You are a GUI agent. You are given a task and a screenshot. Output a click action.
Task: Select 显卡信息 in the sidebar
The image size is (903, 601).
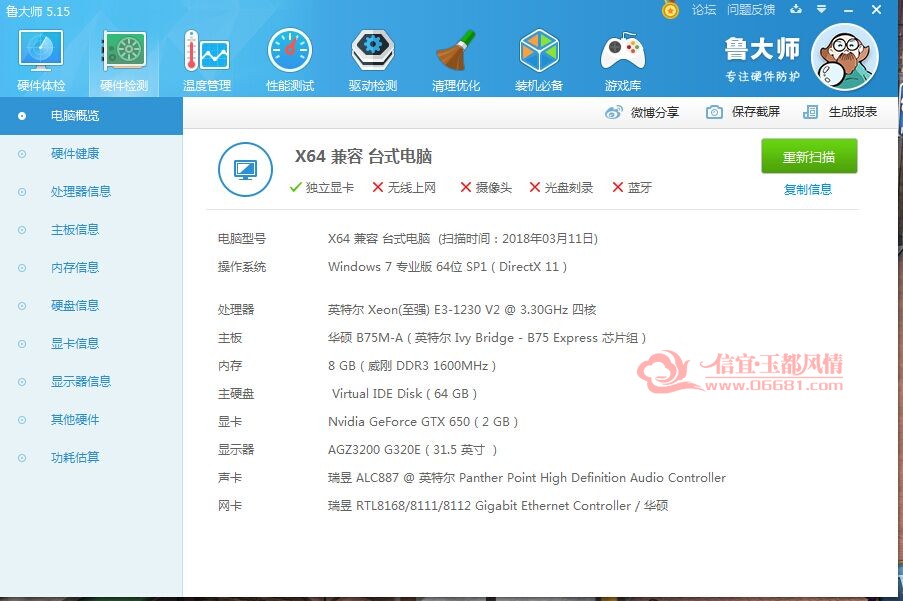(75, 344)
